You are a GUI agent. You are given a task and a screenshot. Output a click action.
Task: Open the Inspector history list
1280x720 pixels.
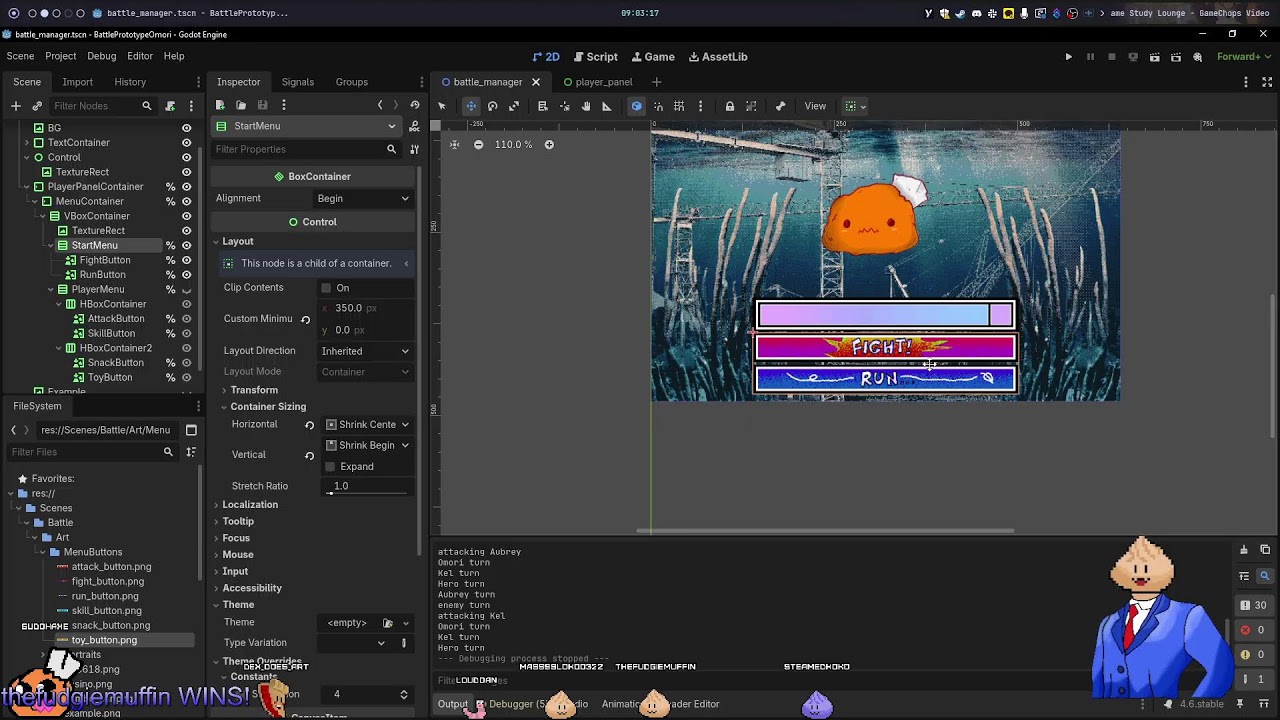pyautogui.click(x=415, y=105)
